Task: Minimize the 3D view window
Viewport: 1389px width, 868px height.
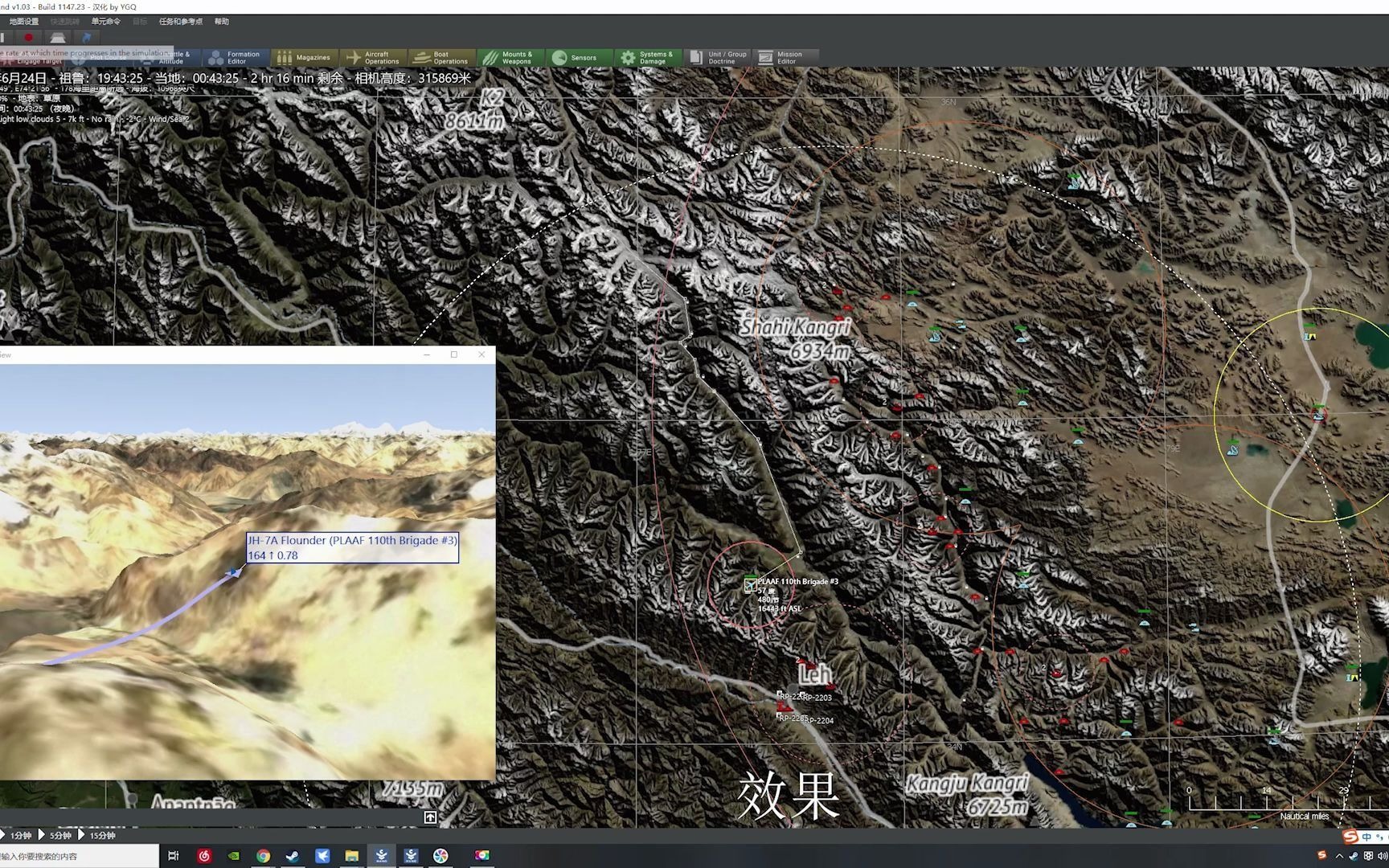Action: click(427, 354)
